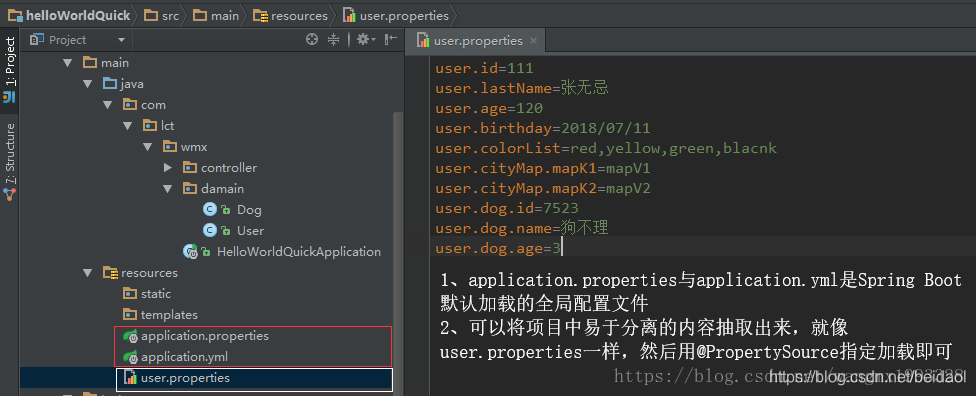Image resolution: width=976 pixels, height=396 pixels.
Task: Select the User class in tree
Action: (x=250, y=231)
